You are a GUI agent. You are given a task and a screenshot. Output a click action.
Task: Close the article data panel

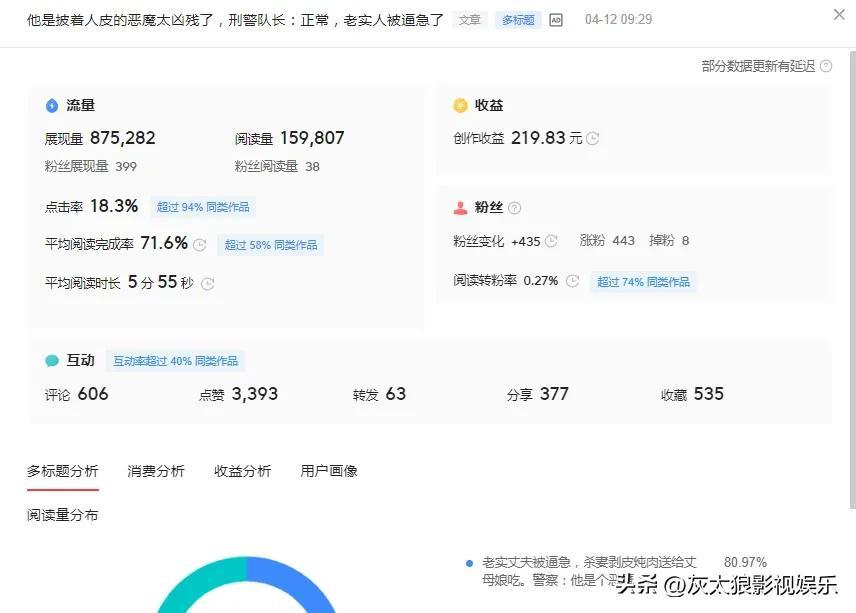[x=838, y=15]
